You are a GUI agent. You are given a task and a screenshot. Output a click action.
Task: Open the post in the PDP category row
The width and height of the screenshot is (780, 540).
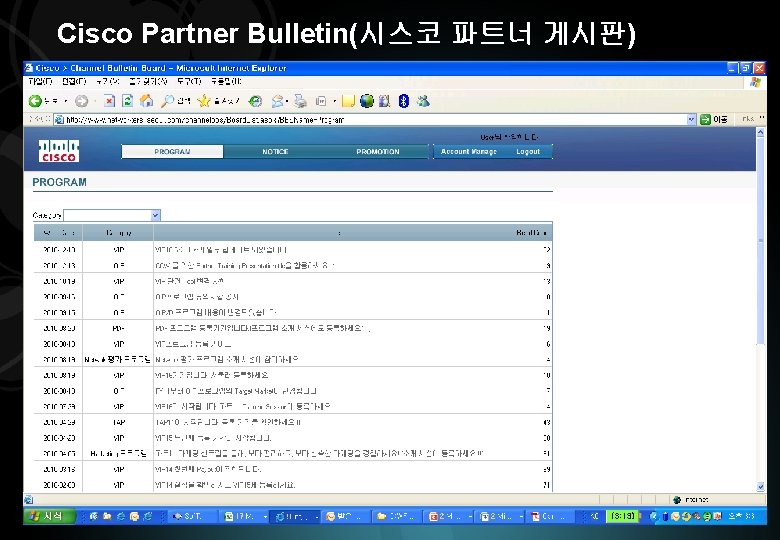coord(262,328)
